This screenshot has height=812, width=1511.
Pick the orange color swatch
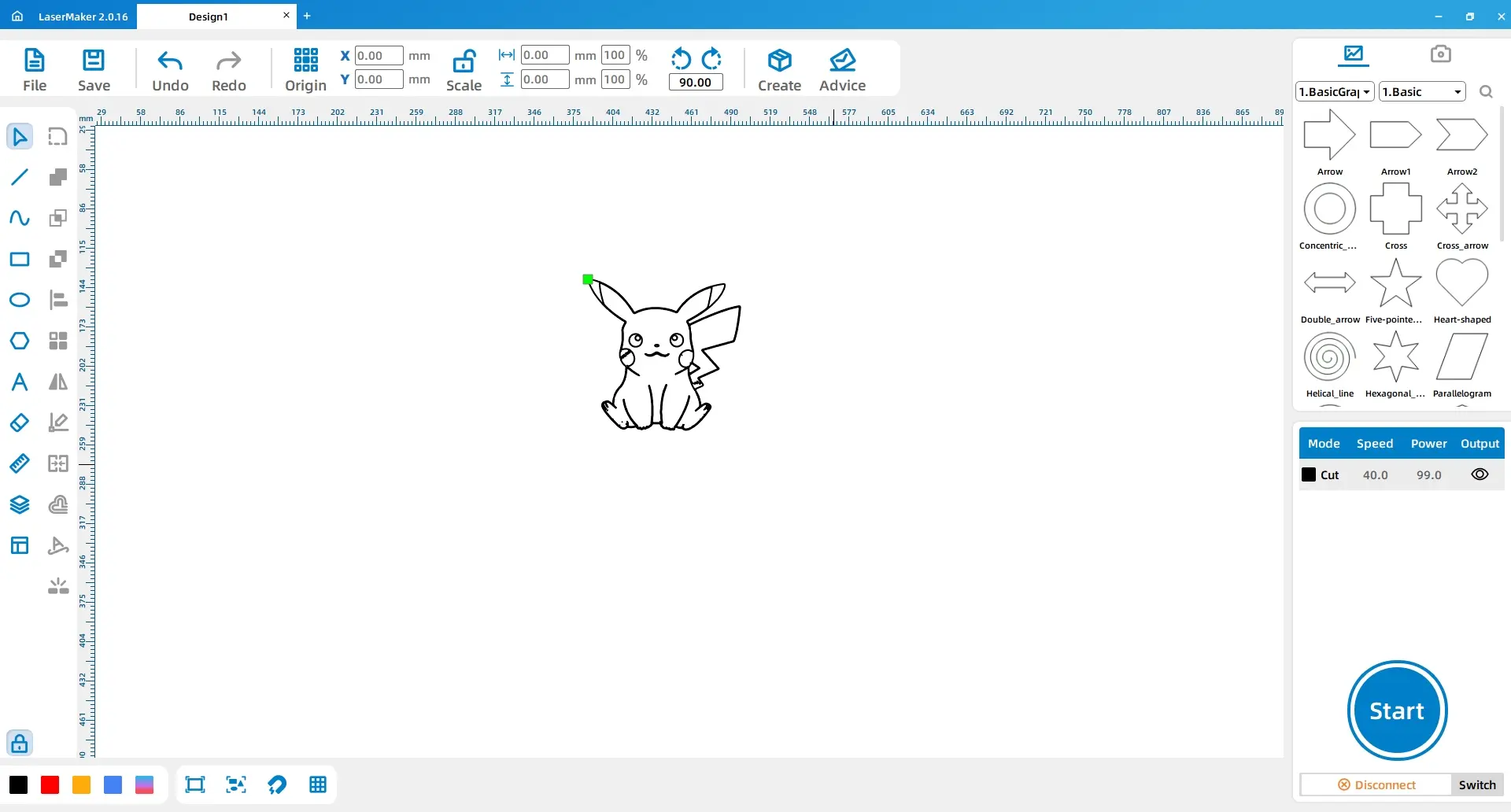[x=81, y=784]
